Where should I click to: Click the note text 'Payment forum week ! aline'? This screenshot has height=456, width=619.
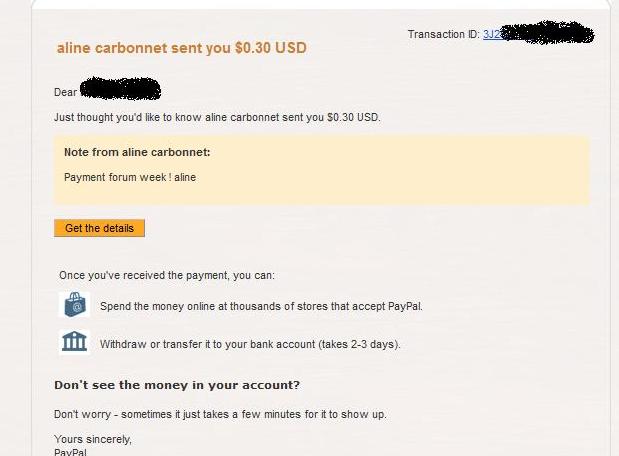(130, 177)
